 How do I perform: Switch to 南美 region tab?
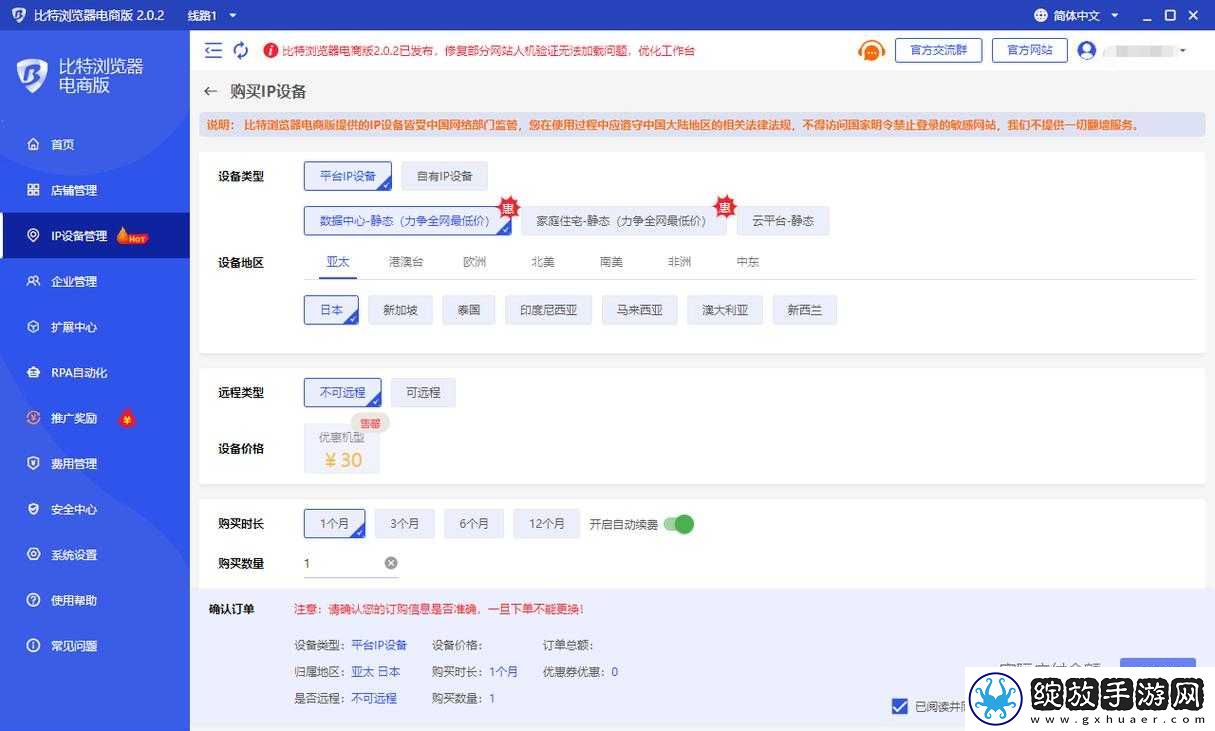pyautogui.click(x=611, y=262)
